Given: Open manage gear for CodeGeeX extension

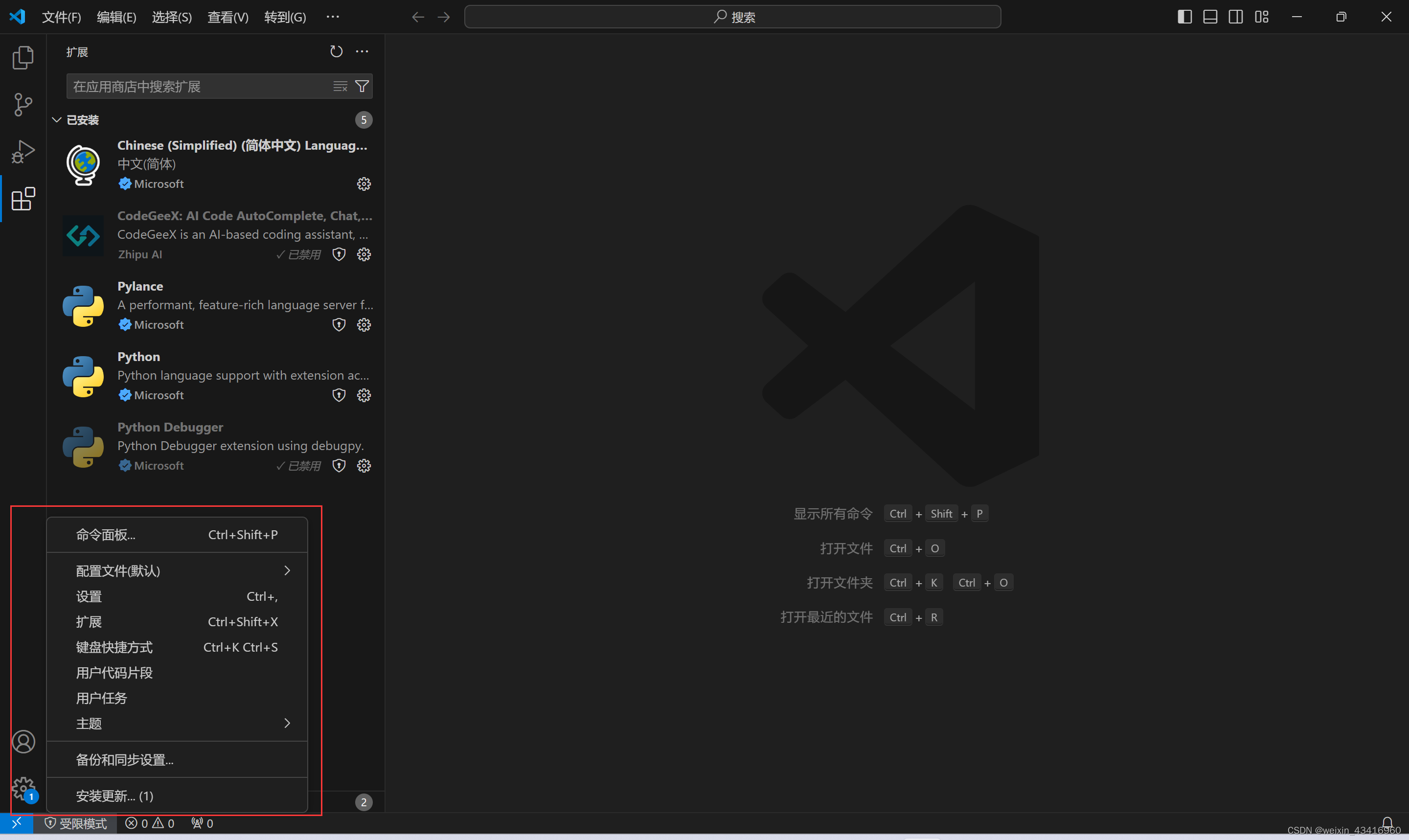Looking at the screenshot, I should 364,254.
